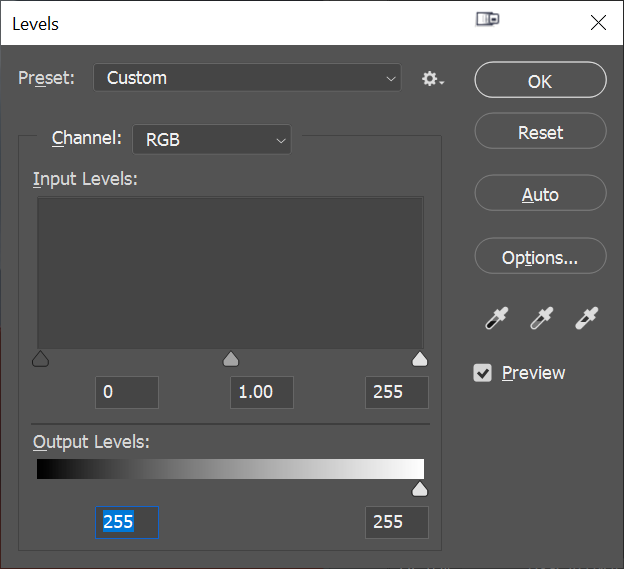Click the gamma 1.00 input field
Viewport: 624px width, 569px height.
(x=262, y=392)
